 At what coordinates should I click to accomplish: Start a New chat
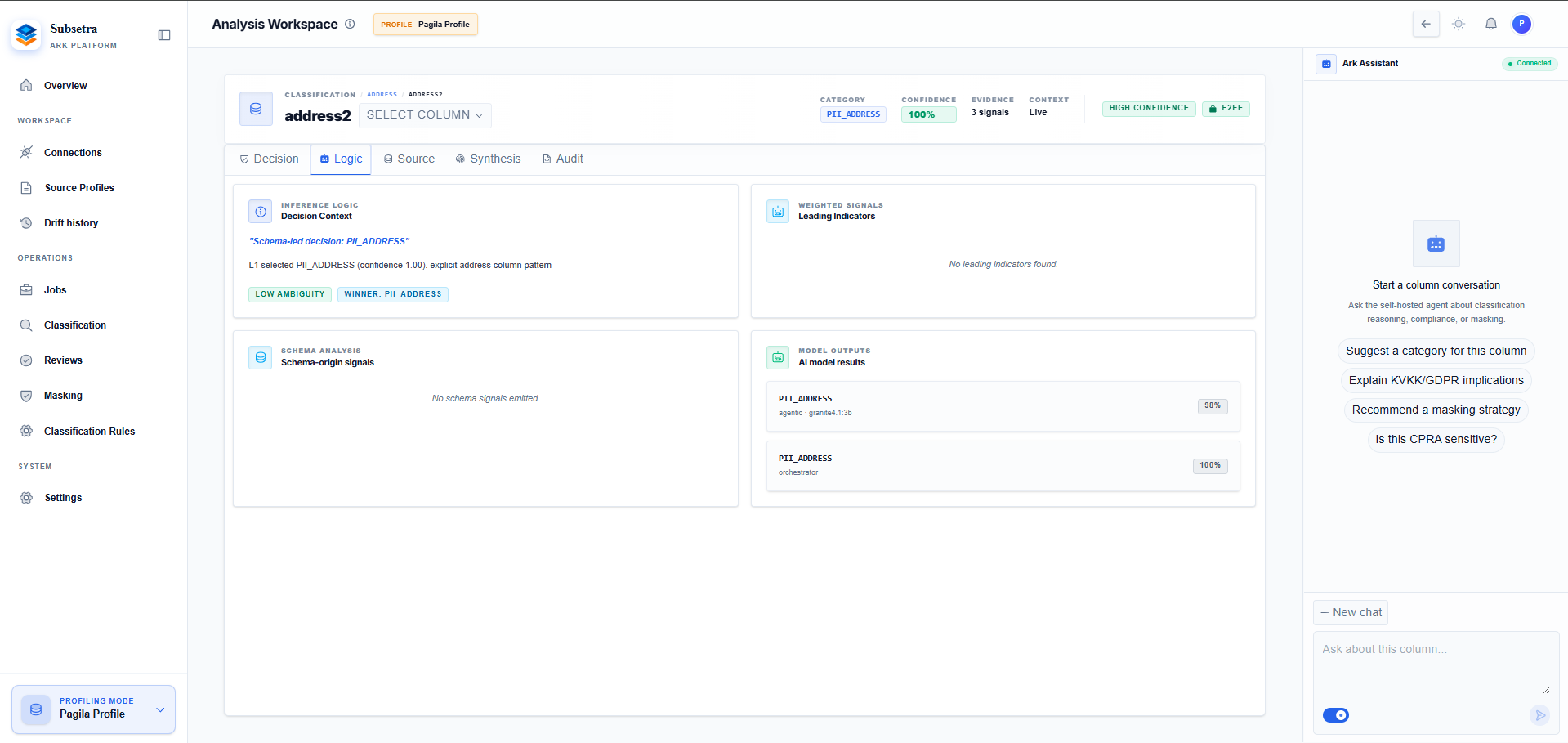click(x=1351, y=612)
